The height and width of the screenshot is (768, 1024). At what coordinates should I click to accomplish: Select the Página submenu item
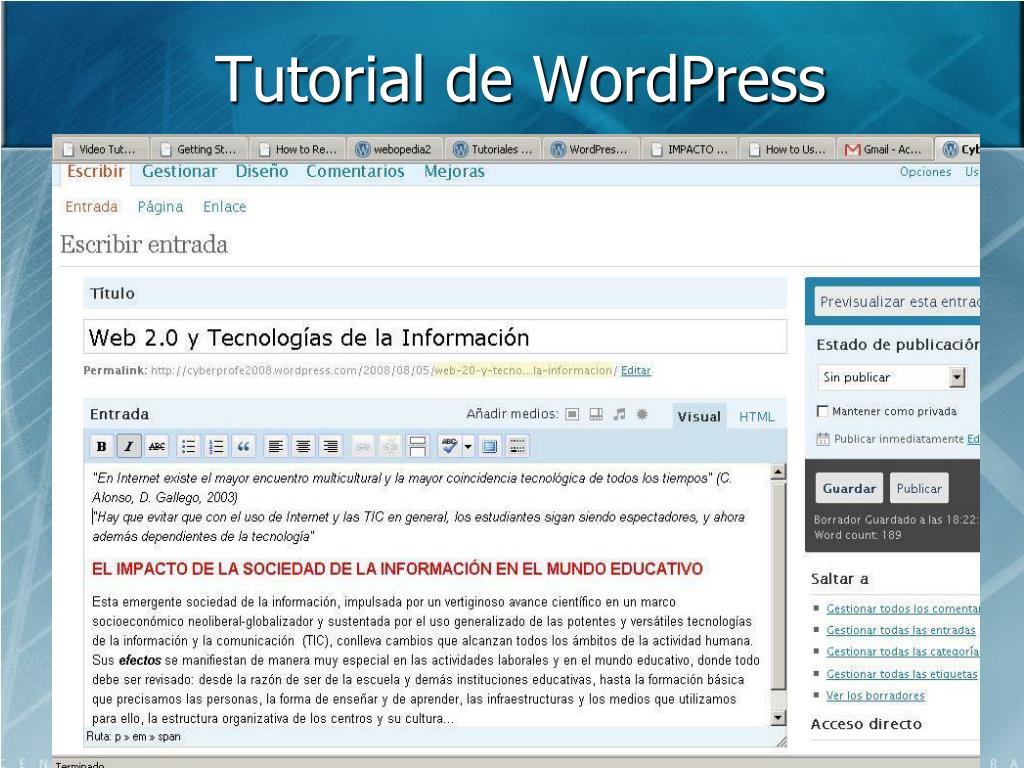point(160,207)
